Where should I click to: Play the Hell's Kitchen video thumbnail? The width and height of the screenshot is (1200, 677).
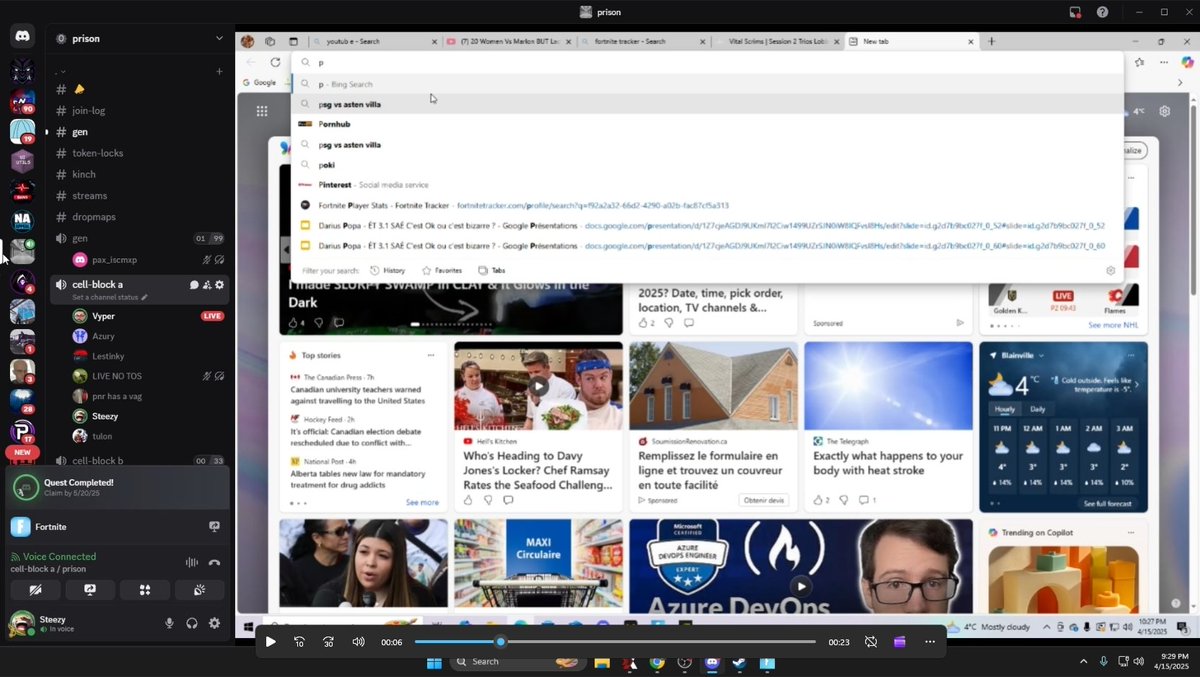point(539,386)
